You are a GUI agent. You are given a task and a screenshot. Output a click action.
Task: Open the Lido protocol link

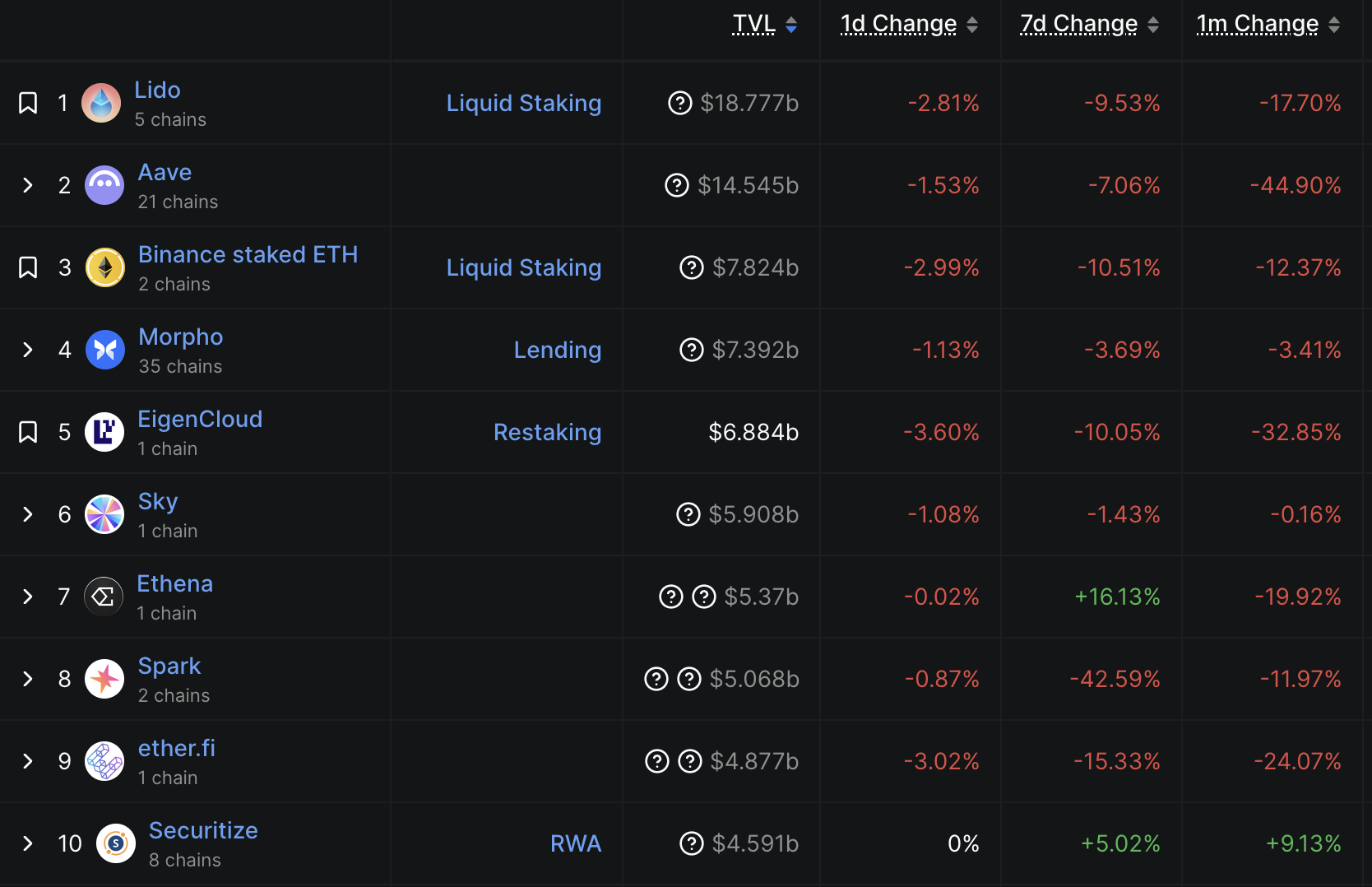coord(157,90)
